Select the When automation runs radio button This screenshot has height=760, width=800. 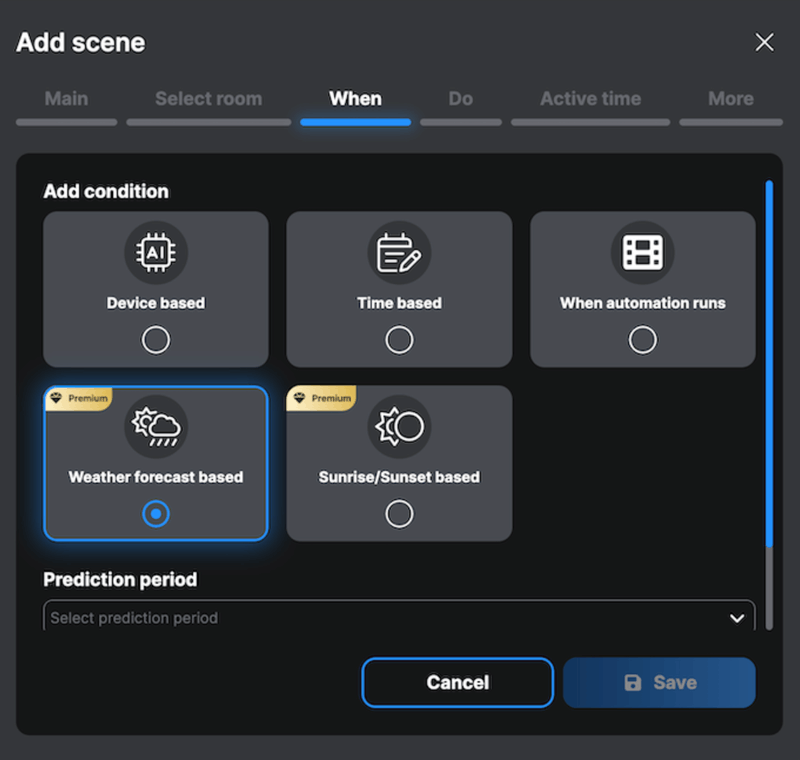(642, 340)
